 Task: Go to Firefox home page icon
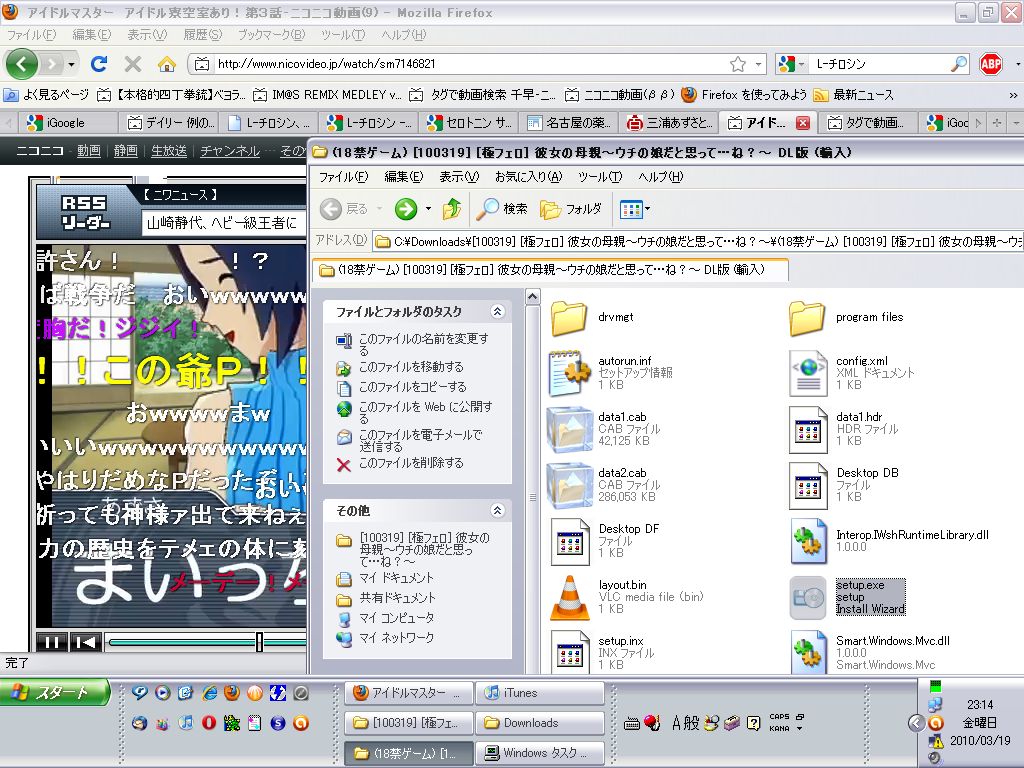(167, 64)
